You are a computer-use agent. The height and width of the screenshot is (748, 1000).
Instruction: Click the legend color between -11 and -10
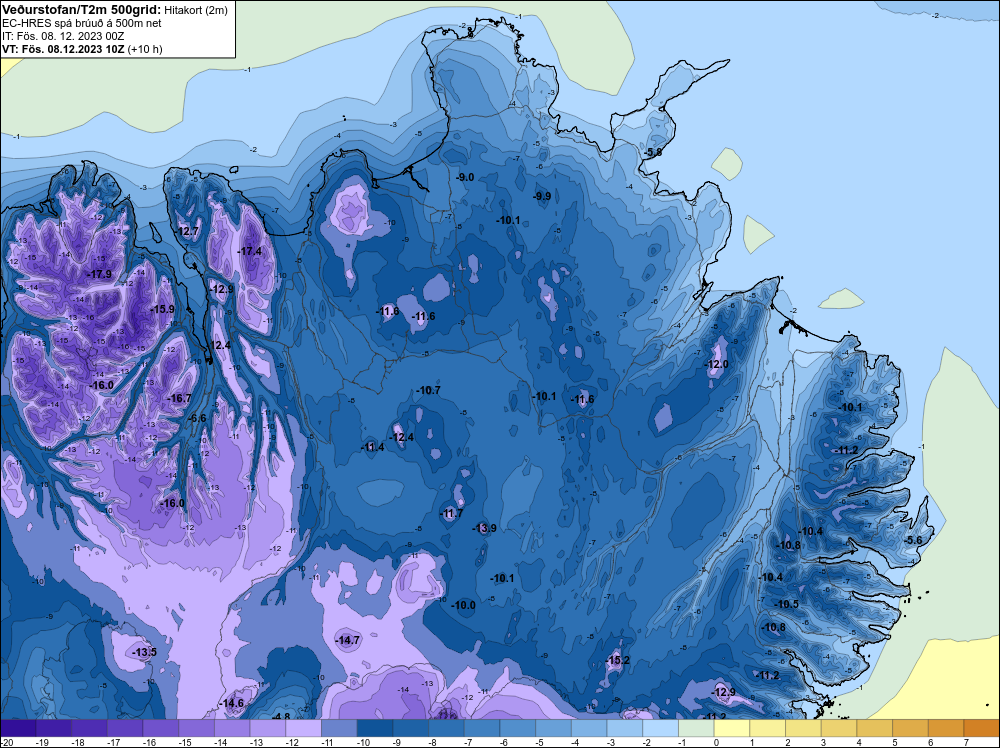coord(339,728)
